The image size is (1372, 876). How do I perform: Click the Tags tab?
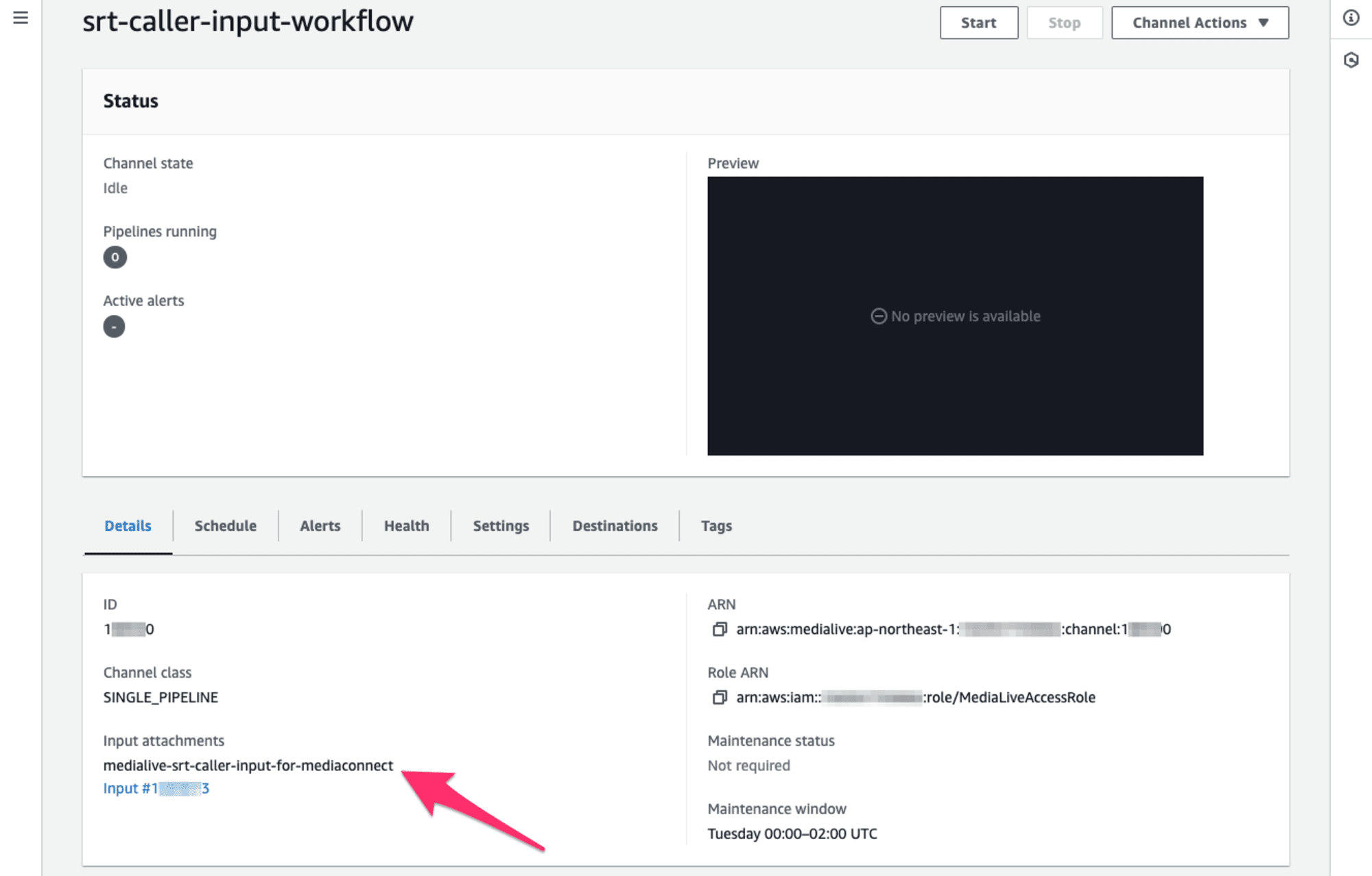(715, 524)
